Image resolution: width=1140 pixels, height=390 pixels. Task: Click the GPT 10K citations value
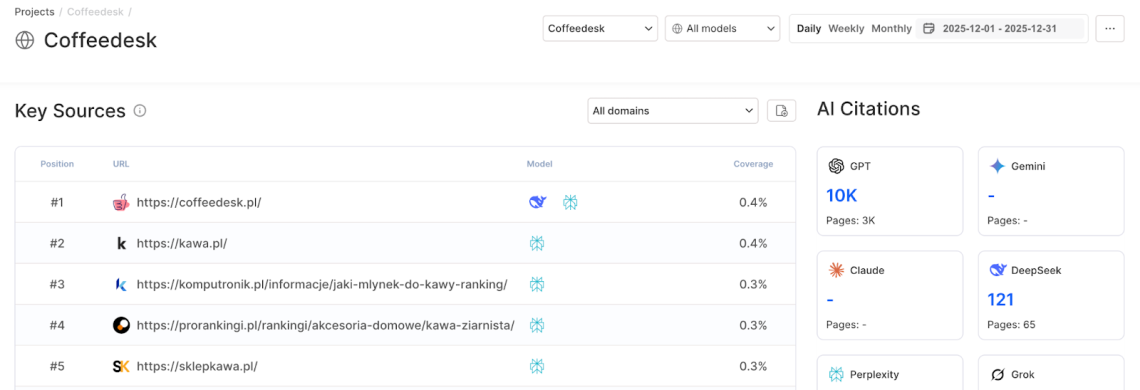point(842,195)
